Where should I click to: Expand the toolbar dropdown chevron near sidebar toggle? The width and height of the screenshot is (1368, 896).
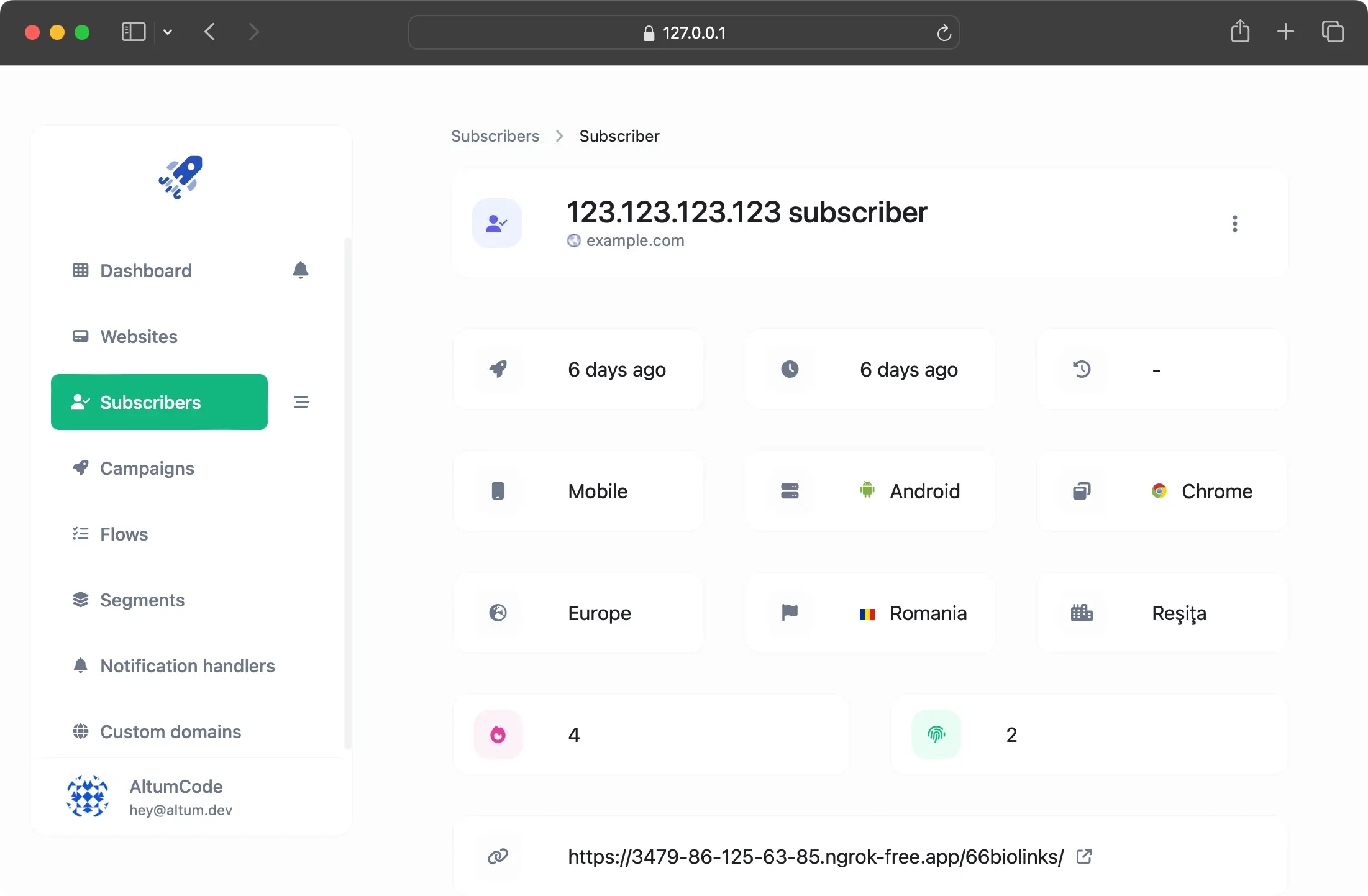click(x=167, y=32)
